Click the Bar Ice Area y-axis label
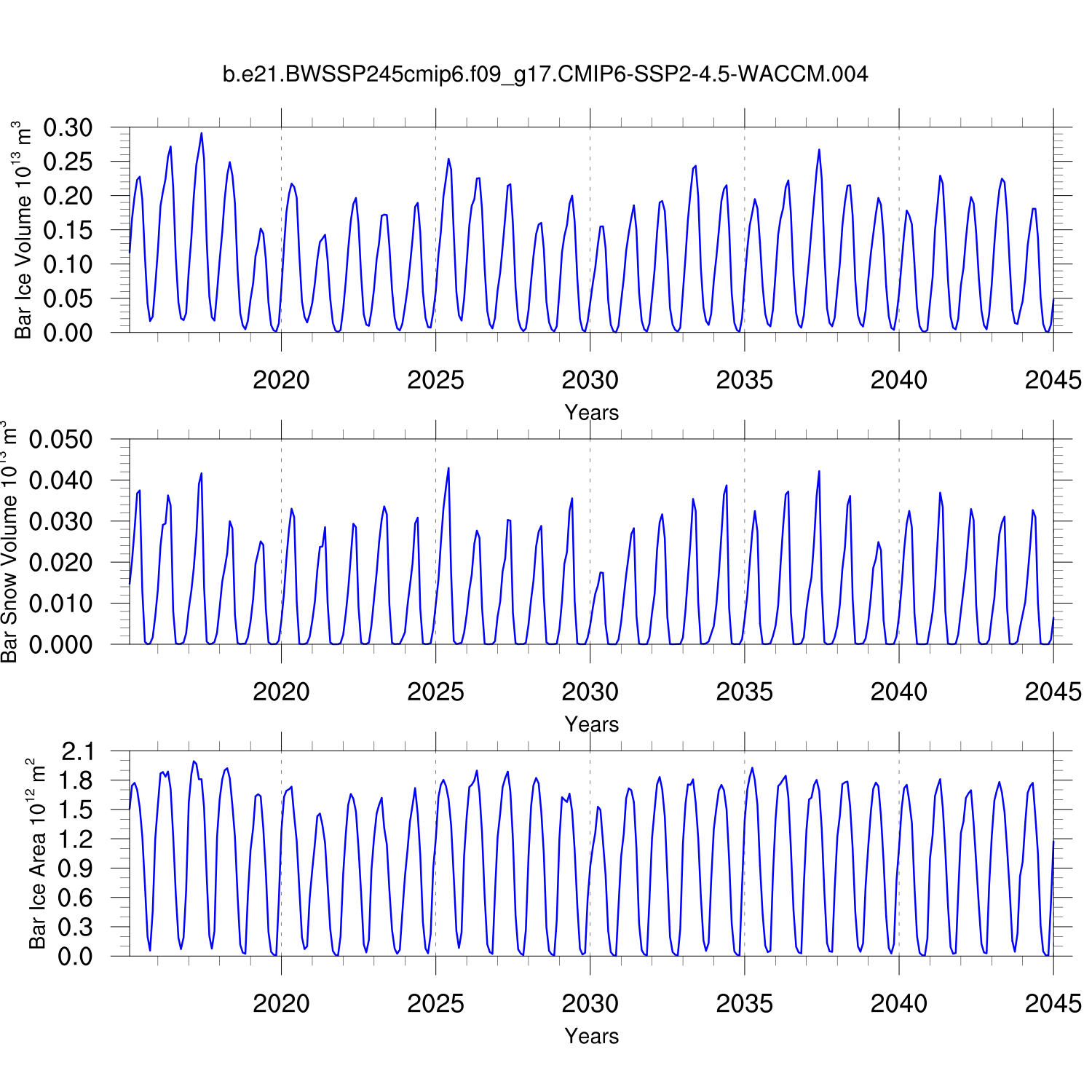Image resolution: width=1092 pixels, height=1092 pixels. [36, 853]
